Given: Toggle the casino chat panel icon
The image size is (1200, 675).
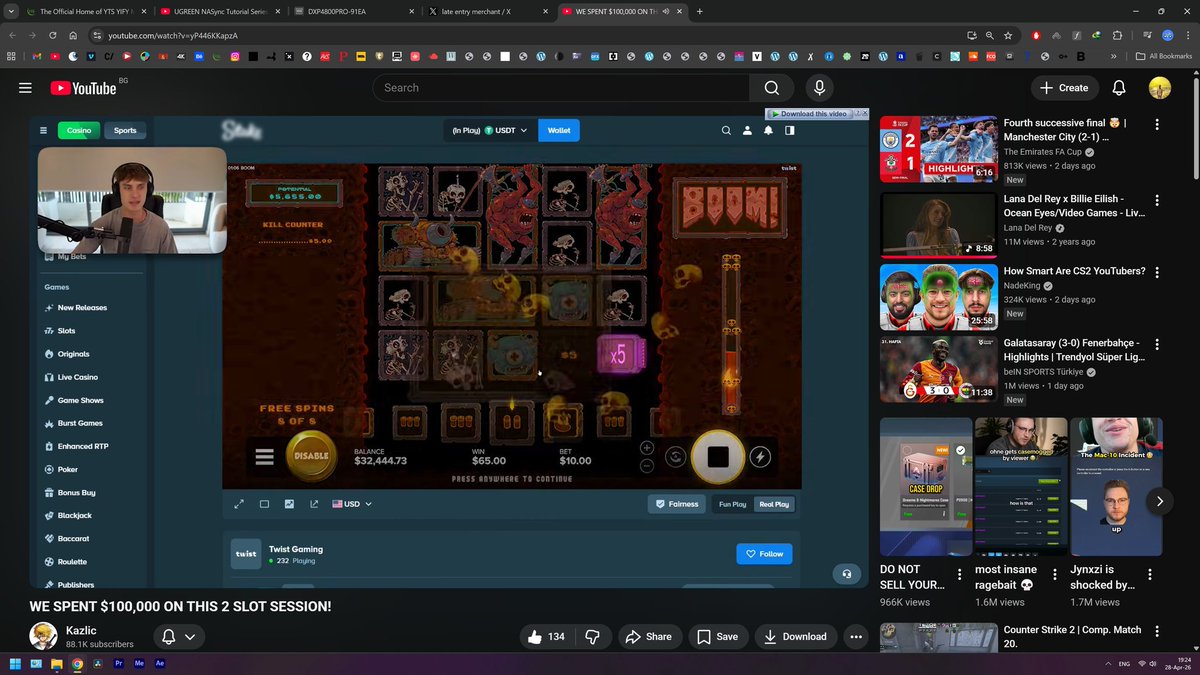Looking at the screenshot, I should coord(789,130).
